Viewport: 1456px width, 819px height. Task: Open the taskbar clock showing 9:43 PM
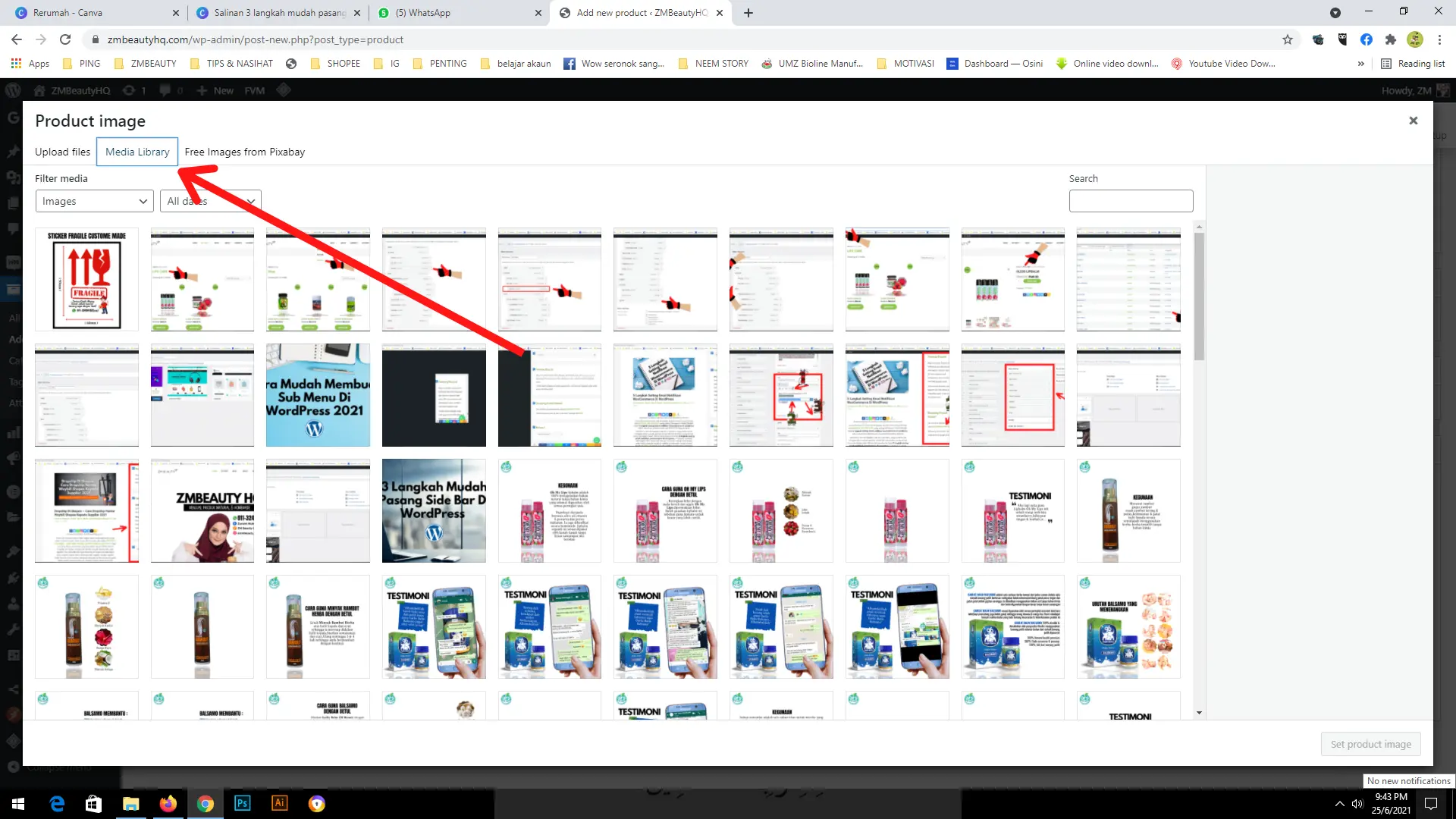(x=1391, y=804)
